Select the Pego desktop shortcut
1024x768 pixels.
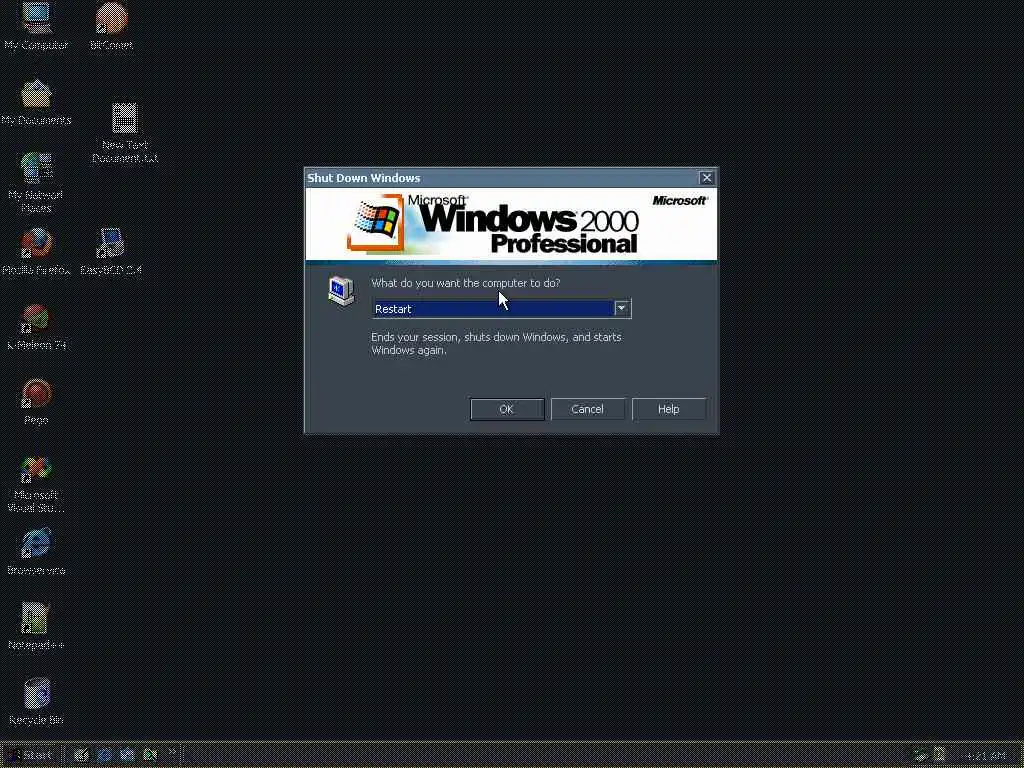click(36, 402)
